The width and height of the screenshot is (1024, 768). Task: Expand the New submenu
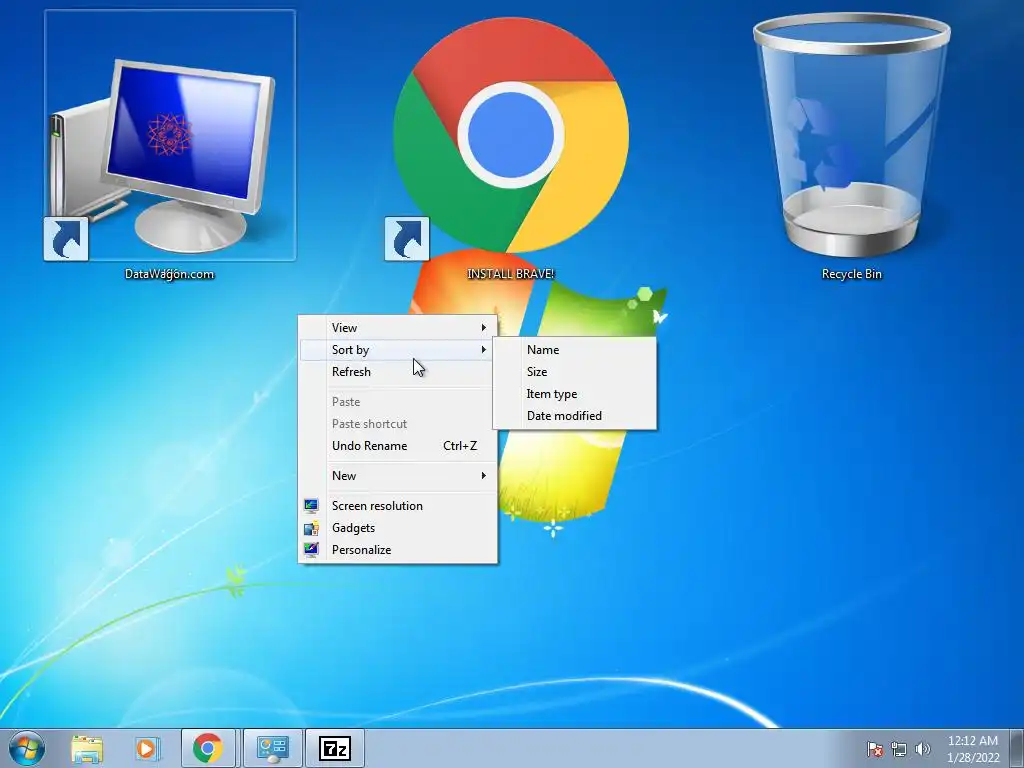[x=398, y=475]
